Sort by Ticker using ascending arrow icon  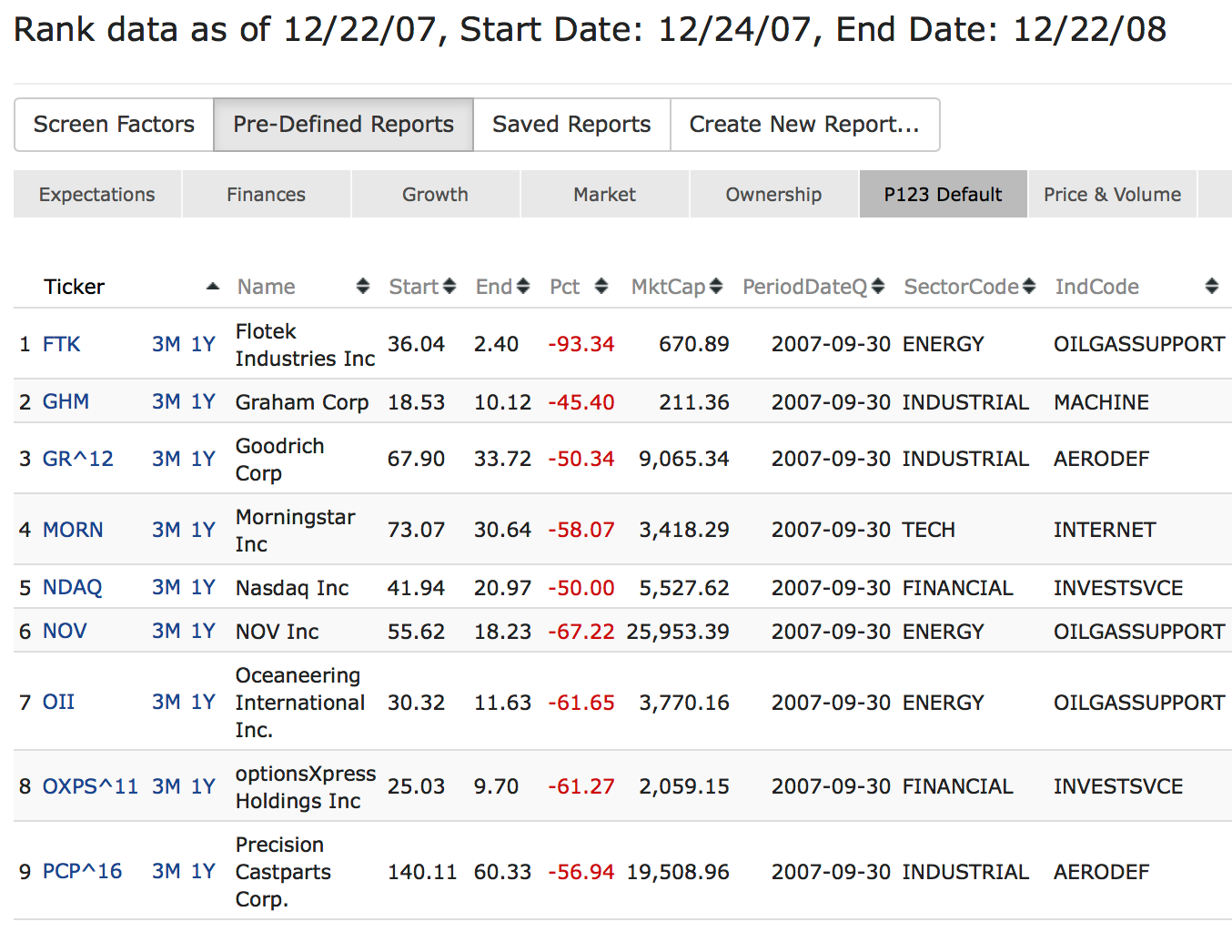[213, 286]
